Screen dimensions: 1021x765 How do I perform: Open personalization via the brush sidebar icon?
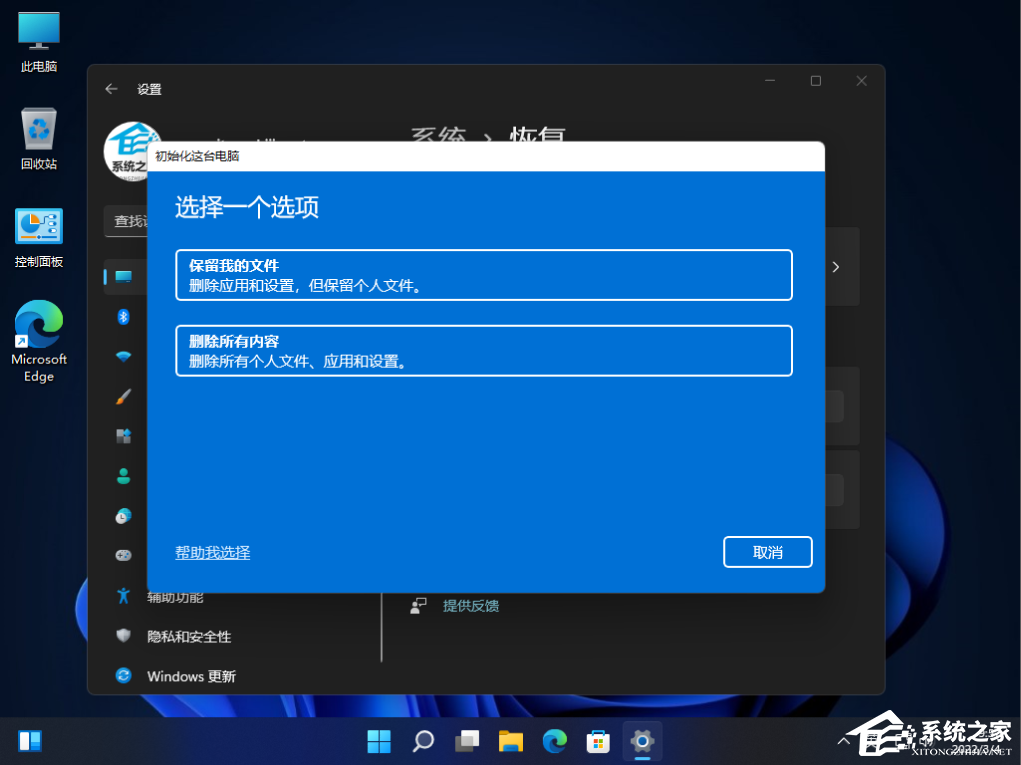click(x=123, y=396)
